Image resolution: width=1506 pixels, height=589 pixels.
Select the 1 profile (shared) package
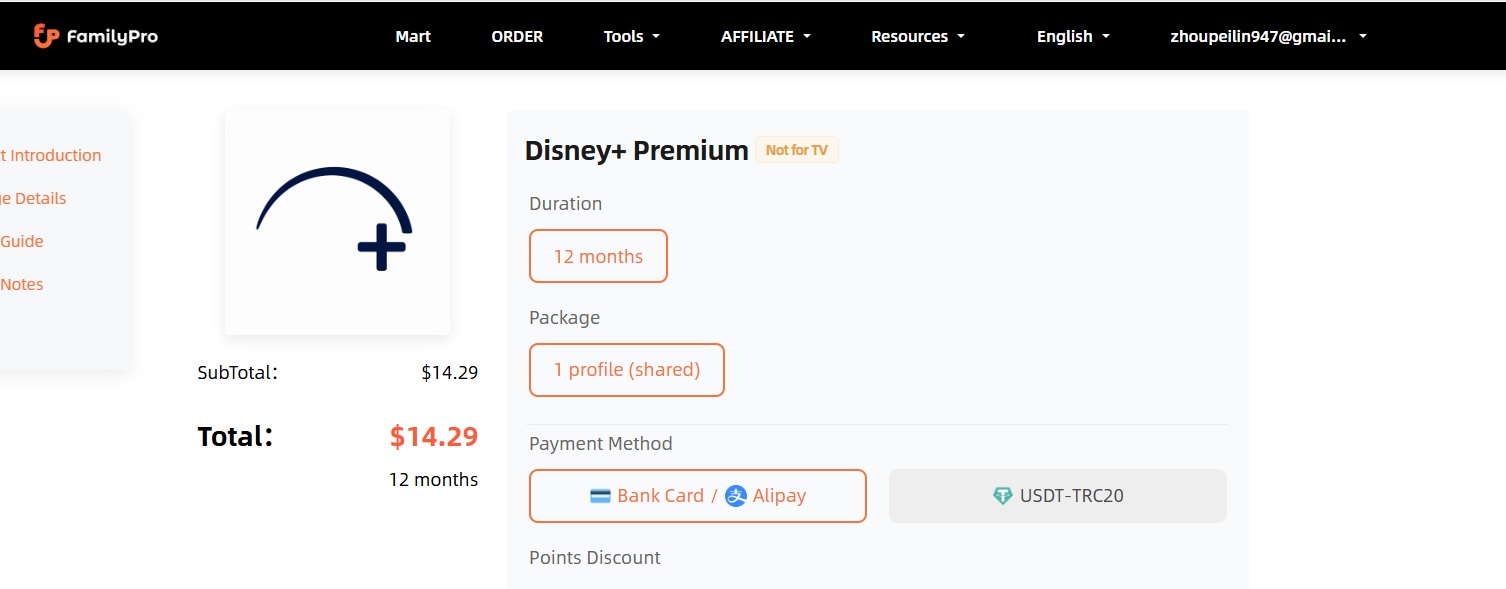[626, 370]
